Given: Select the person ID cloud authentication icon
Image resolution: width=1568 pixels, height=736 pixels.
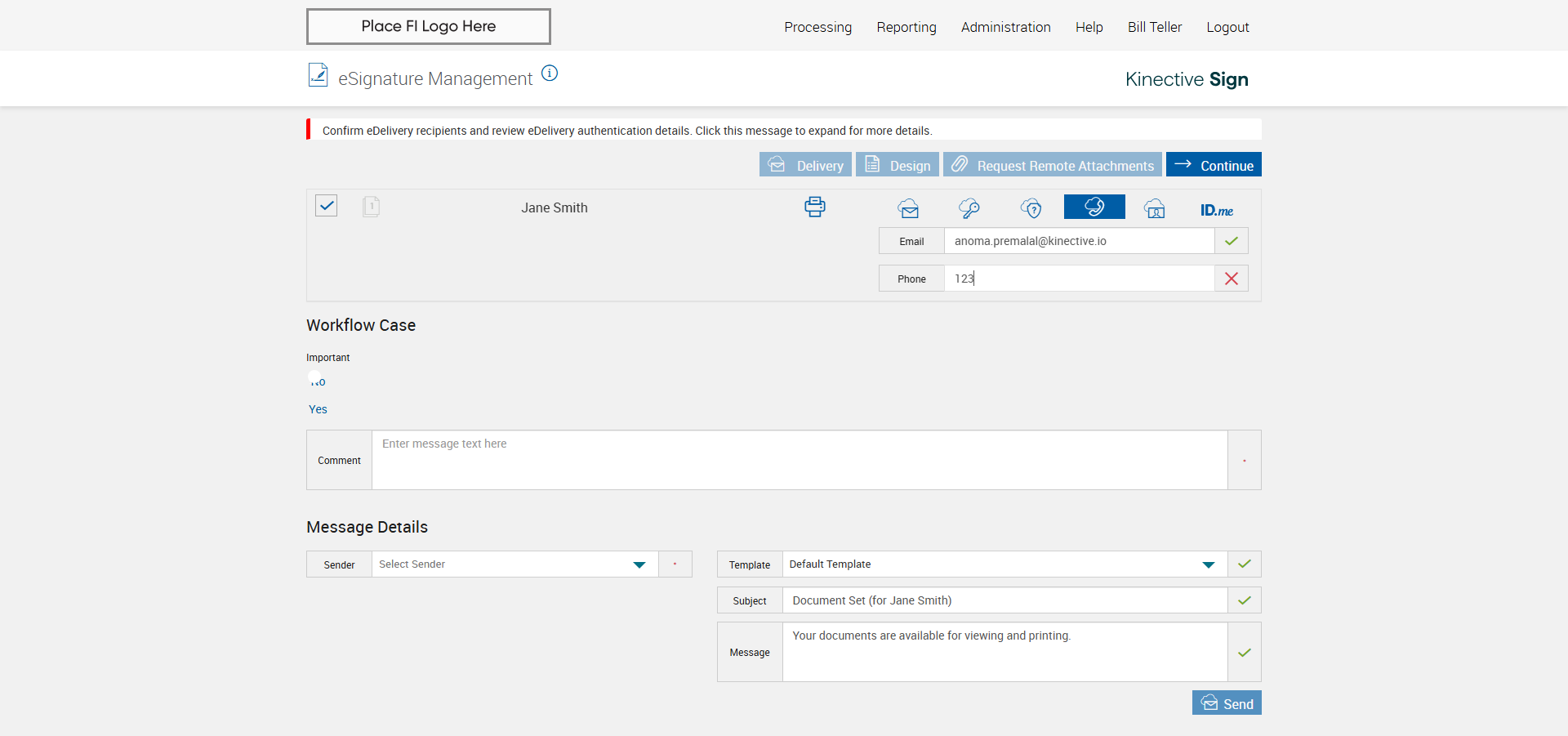Looking at the screenshot, I should pos(1155,208).
